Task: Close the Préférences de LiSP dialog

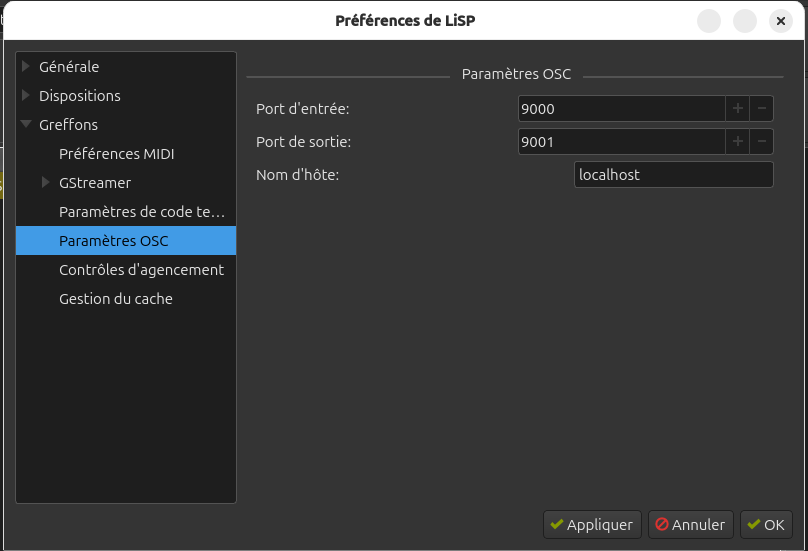Action: point(780,21)
